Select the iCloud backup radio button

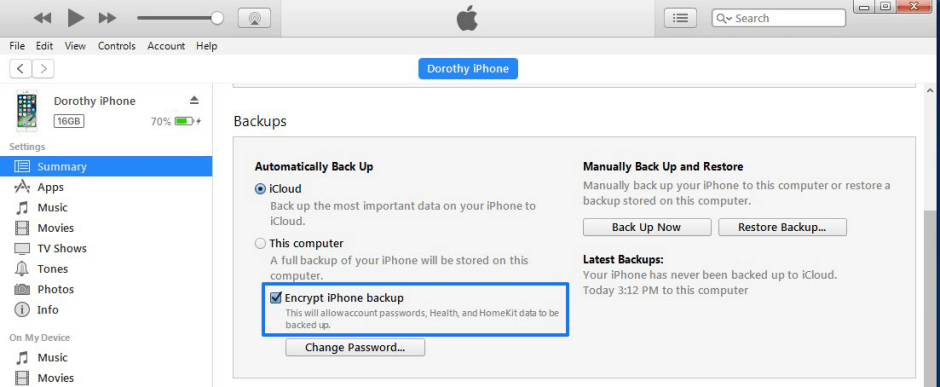(x=260, y=189)
